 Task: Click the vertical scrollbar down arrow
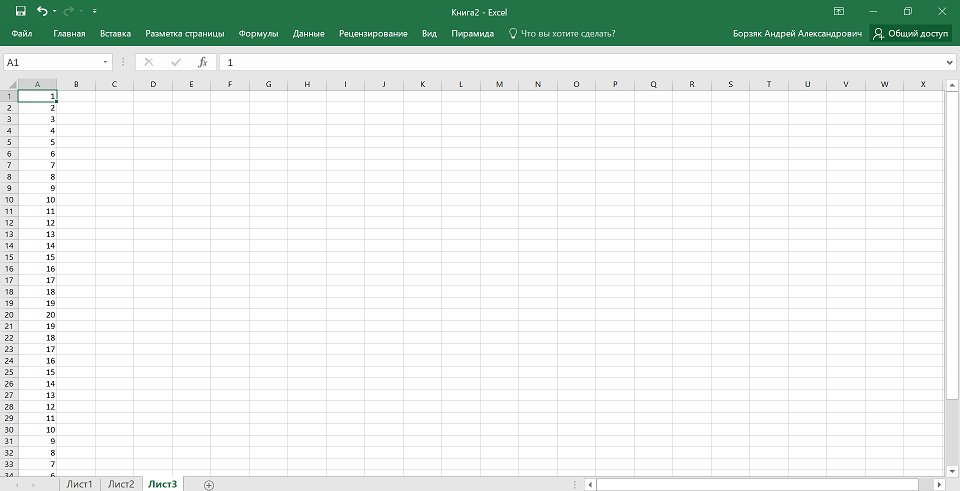(x=952, y=470)
